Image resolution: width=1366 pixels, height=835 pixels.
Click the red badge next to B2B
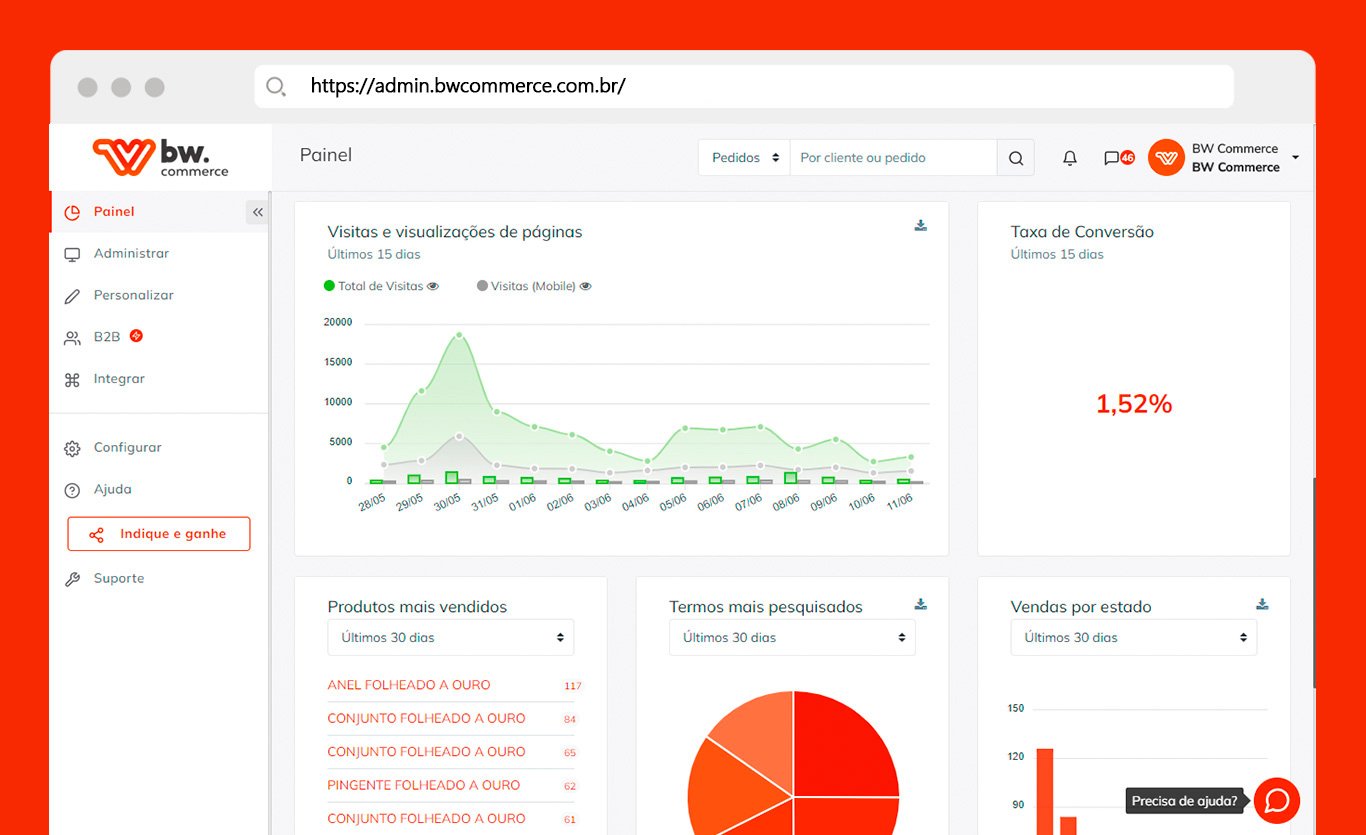click(136, 336)
